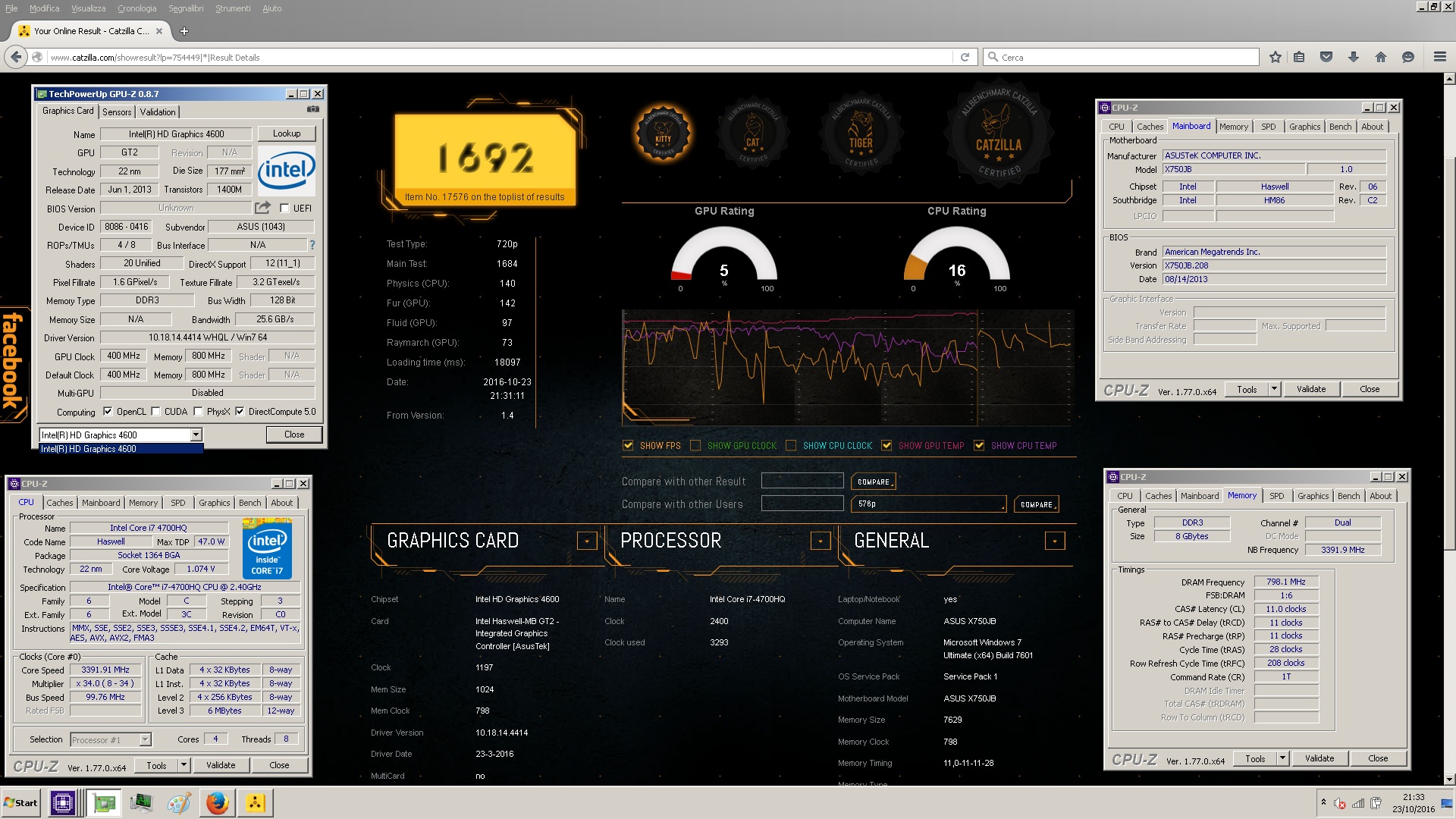Image resolution: width=1456 pixels, height=819 pixels.
Task: Collapse the GENERAL section
Action: pyautogui.click(x=1055, y=541)
